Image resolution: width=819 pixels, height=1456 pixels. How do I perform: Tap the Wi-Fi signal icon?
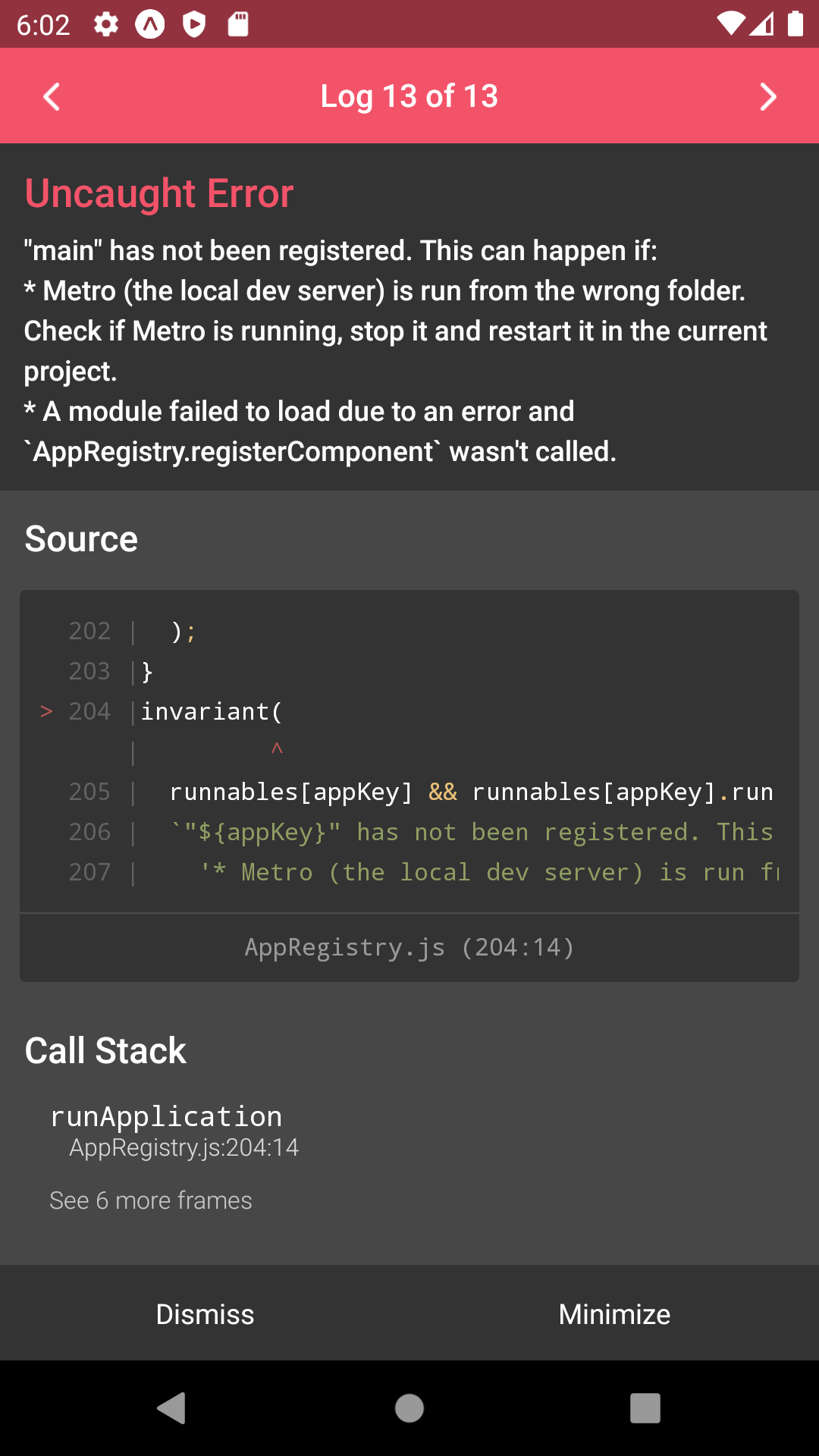point(731,24)
